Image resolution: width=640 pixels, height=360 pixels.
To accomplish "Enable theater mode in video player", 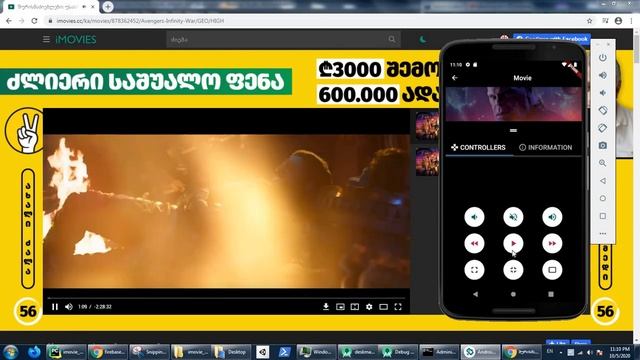I will [383, 307].
